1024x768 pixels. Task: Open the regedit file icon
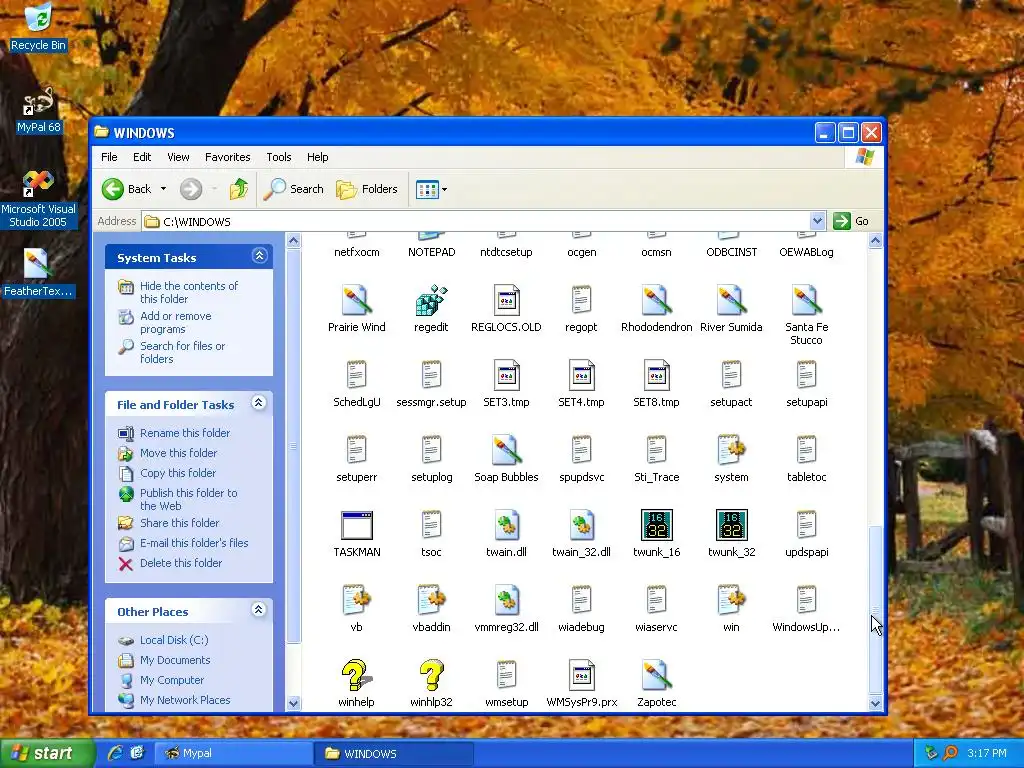point(431,300)
